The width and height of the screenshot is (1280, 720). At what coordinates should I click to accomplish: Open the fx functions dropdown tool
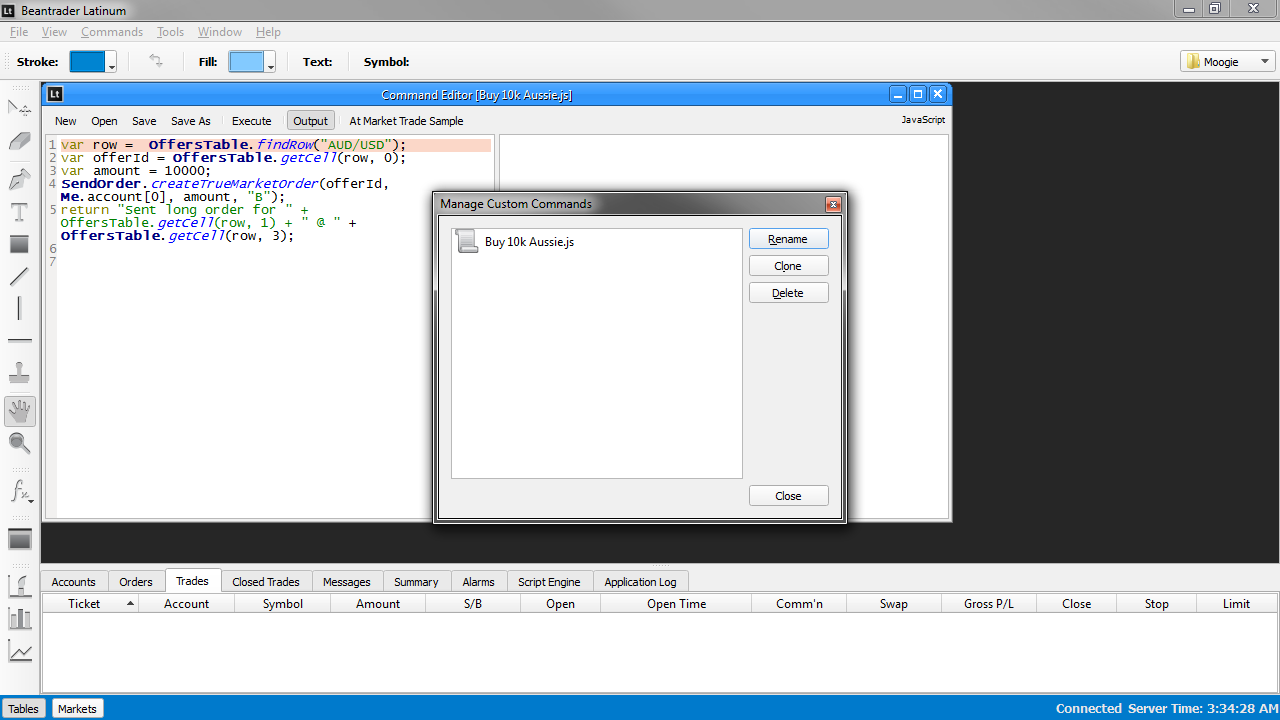click(21, 492)
